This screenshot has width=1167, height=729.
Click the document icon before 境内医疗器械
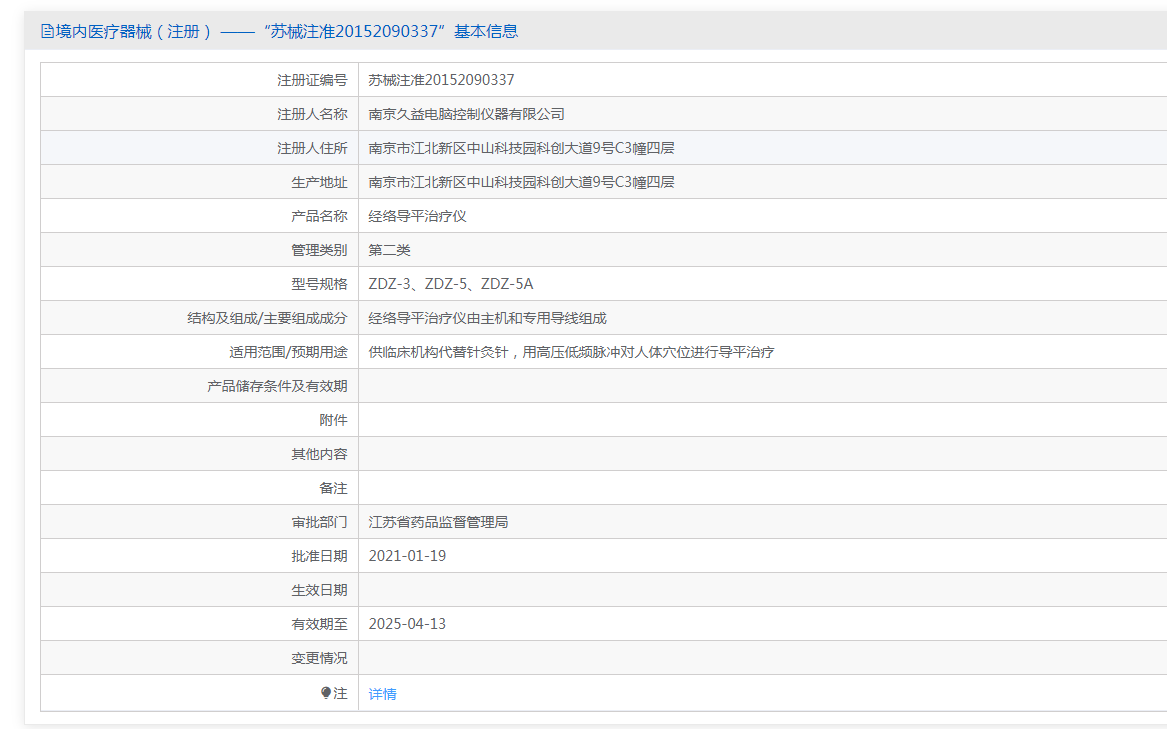[x=47, y=31]
